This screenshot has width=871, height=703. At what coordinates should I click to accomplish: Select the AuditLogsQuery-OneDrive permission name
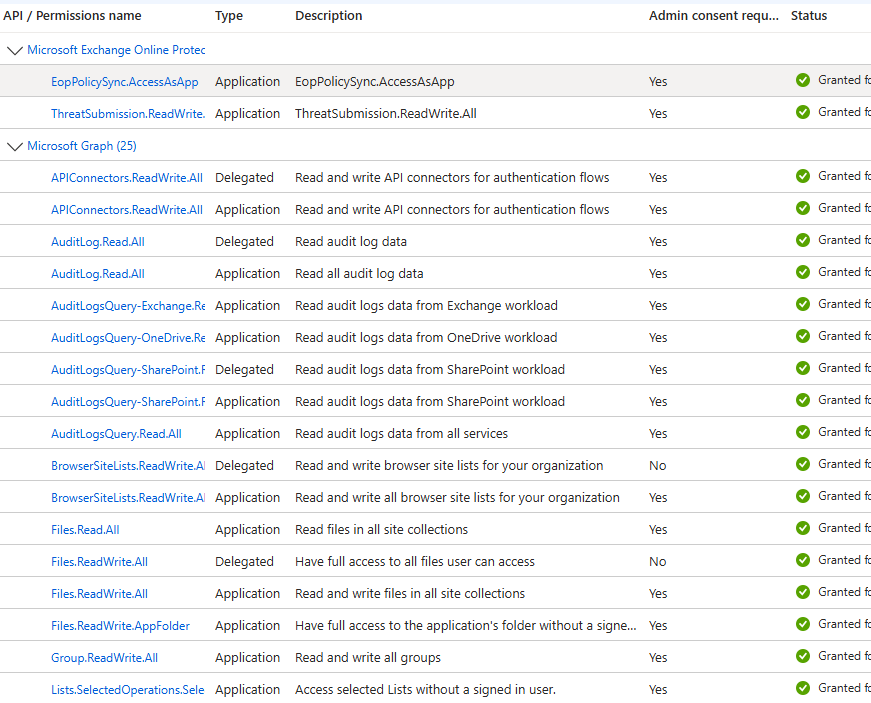[x=128, y=337]
